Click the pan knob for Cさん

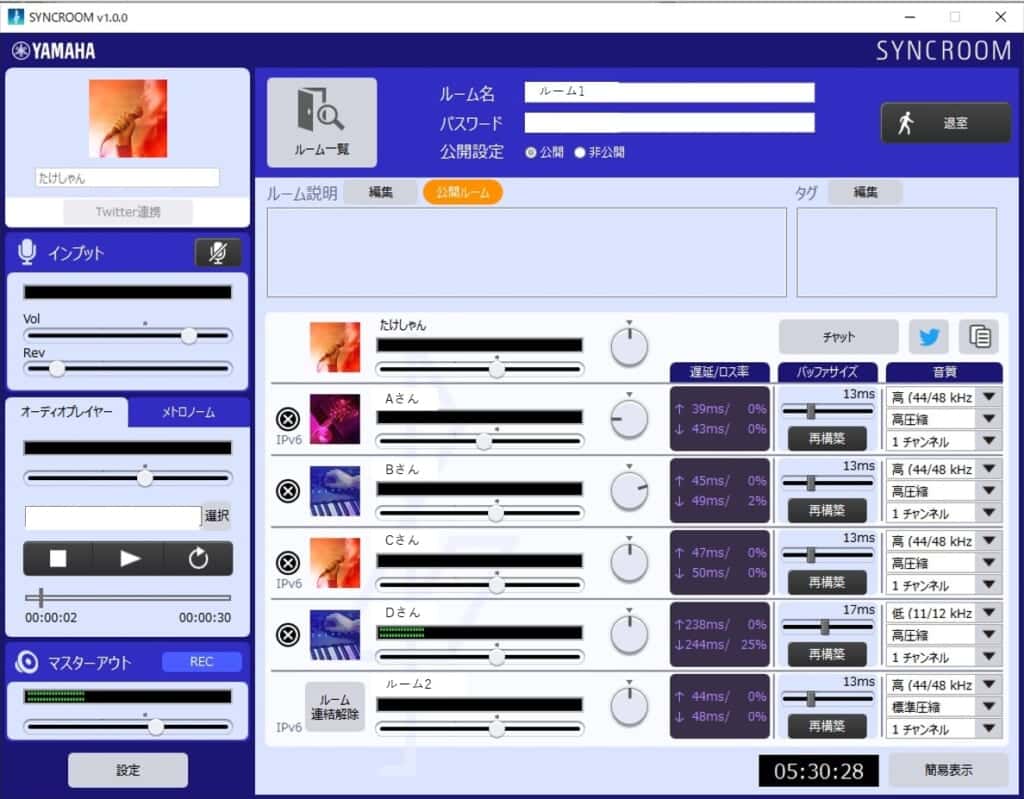[x=629, y=563]
